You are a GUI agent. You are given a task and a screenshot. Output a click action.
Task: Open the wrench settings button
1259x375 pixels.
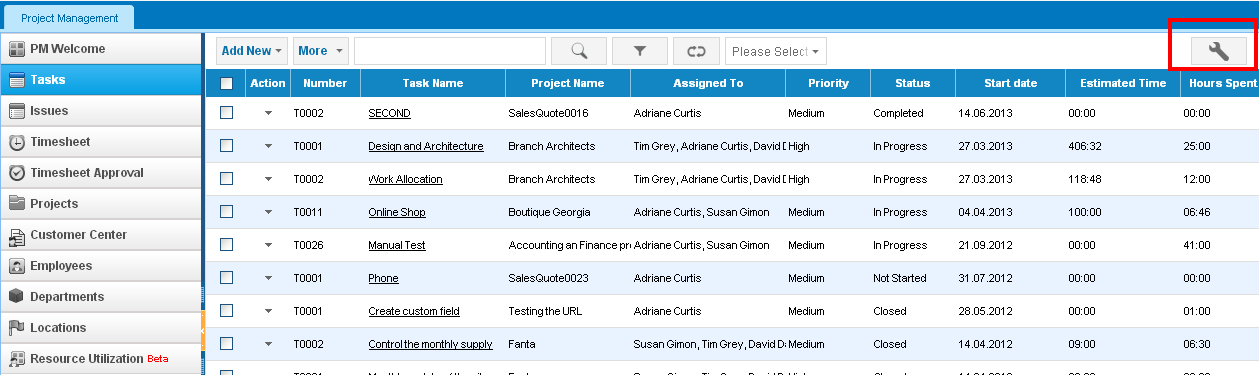point(1219,51)
